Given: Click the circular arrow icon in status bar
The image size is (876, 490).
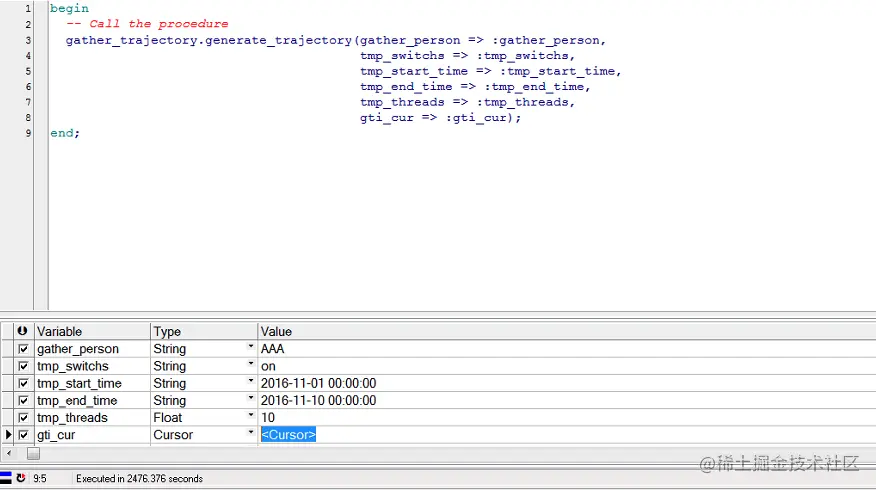Looking at the screenshot, I should point(21,478).
